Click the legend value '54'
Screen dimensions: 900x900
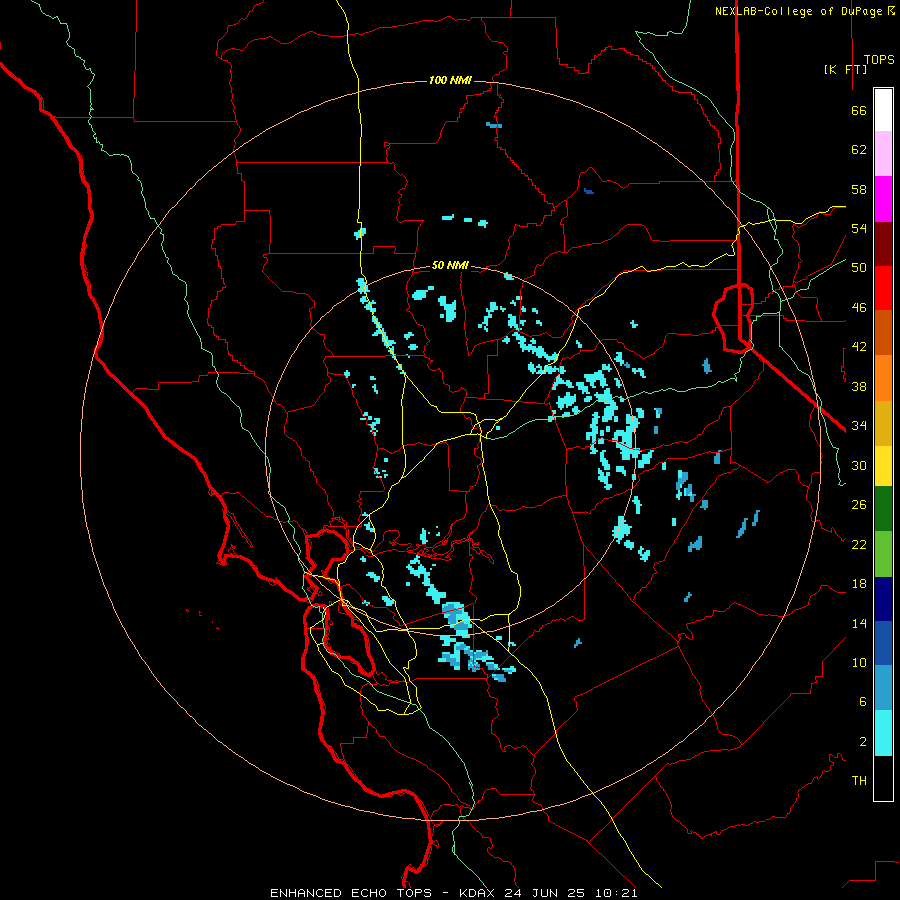pos(859,228)
